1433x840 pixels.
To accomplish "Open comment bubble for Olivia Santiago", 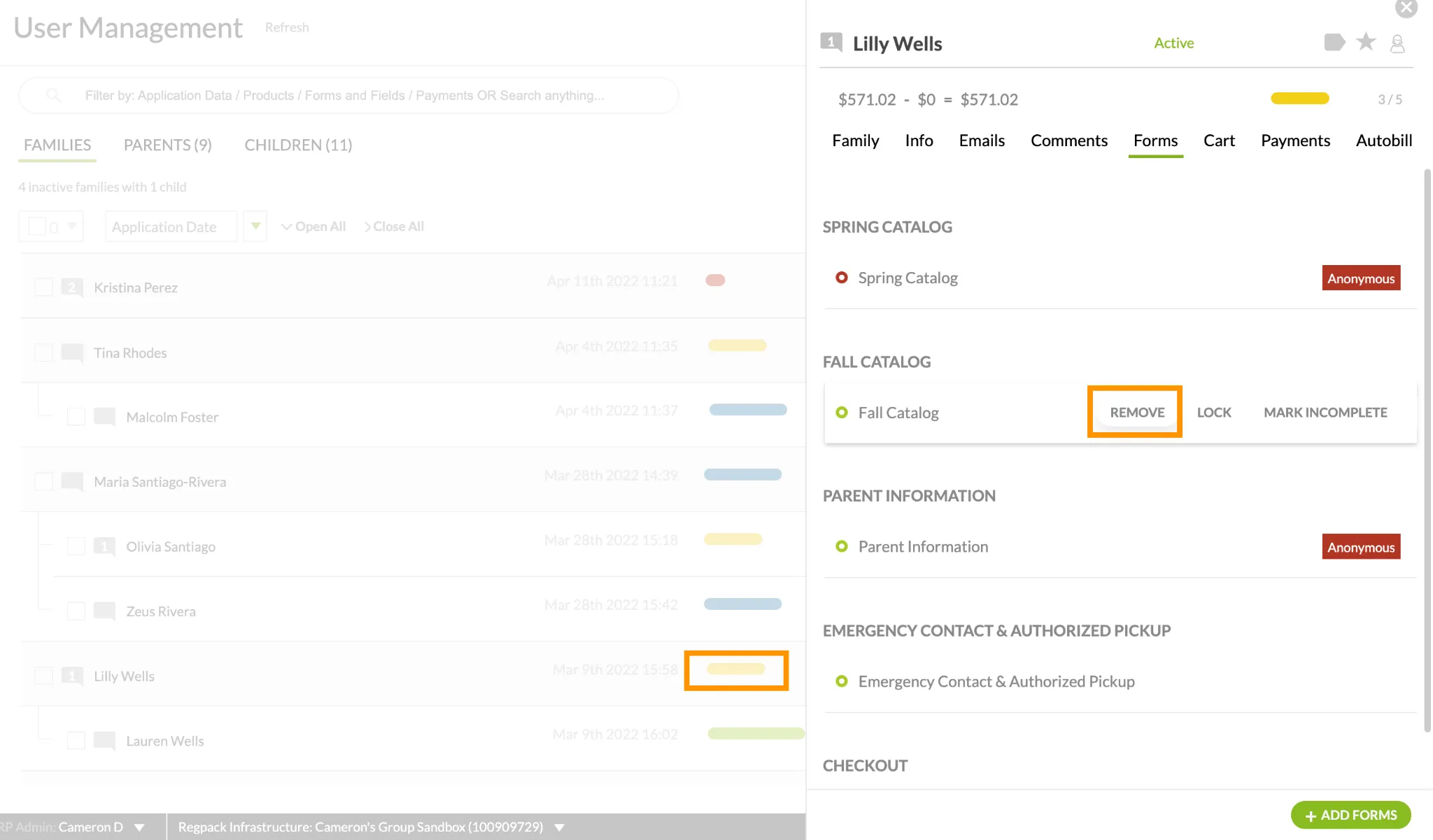I will (104, 546).
